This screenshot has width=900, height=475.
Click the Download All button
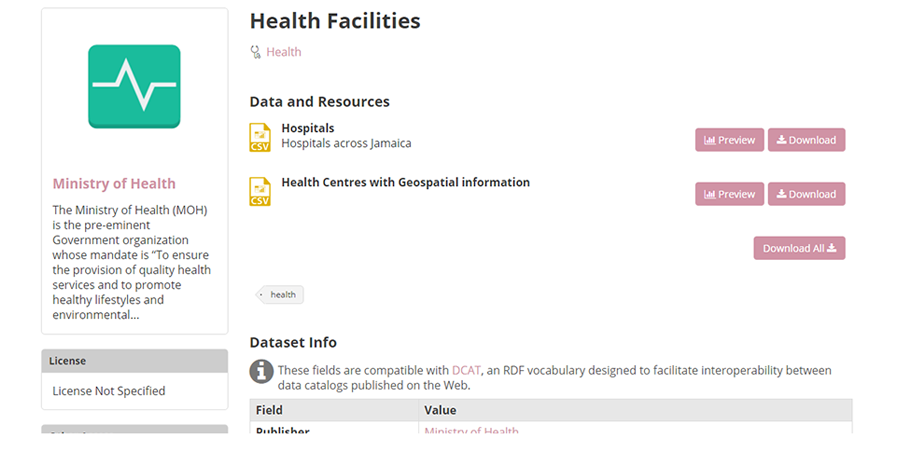tap(799, 248)
